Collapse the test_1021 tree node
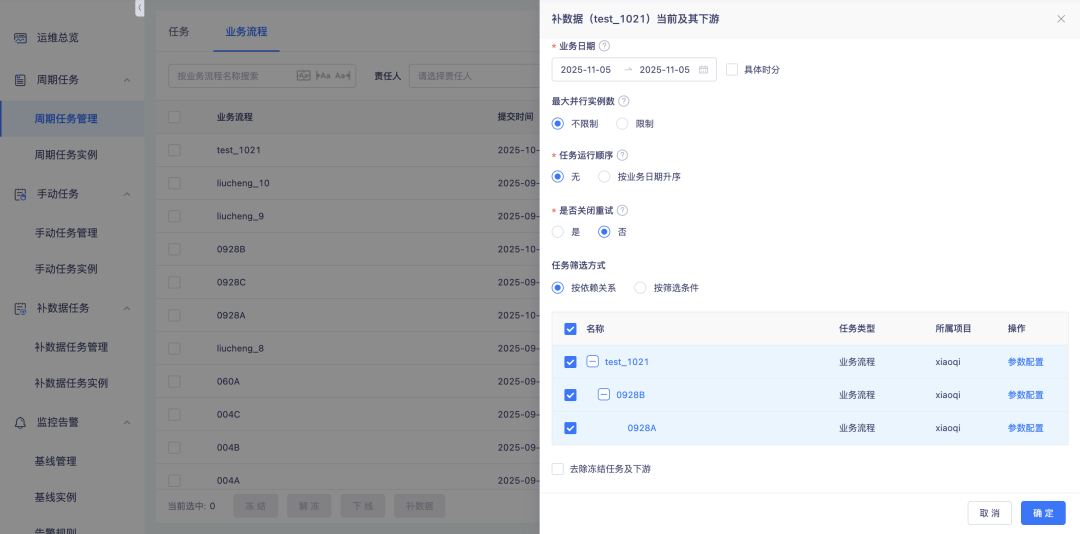 (x=592, y=361)
